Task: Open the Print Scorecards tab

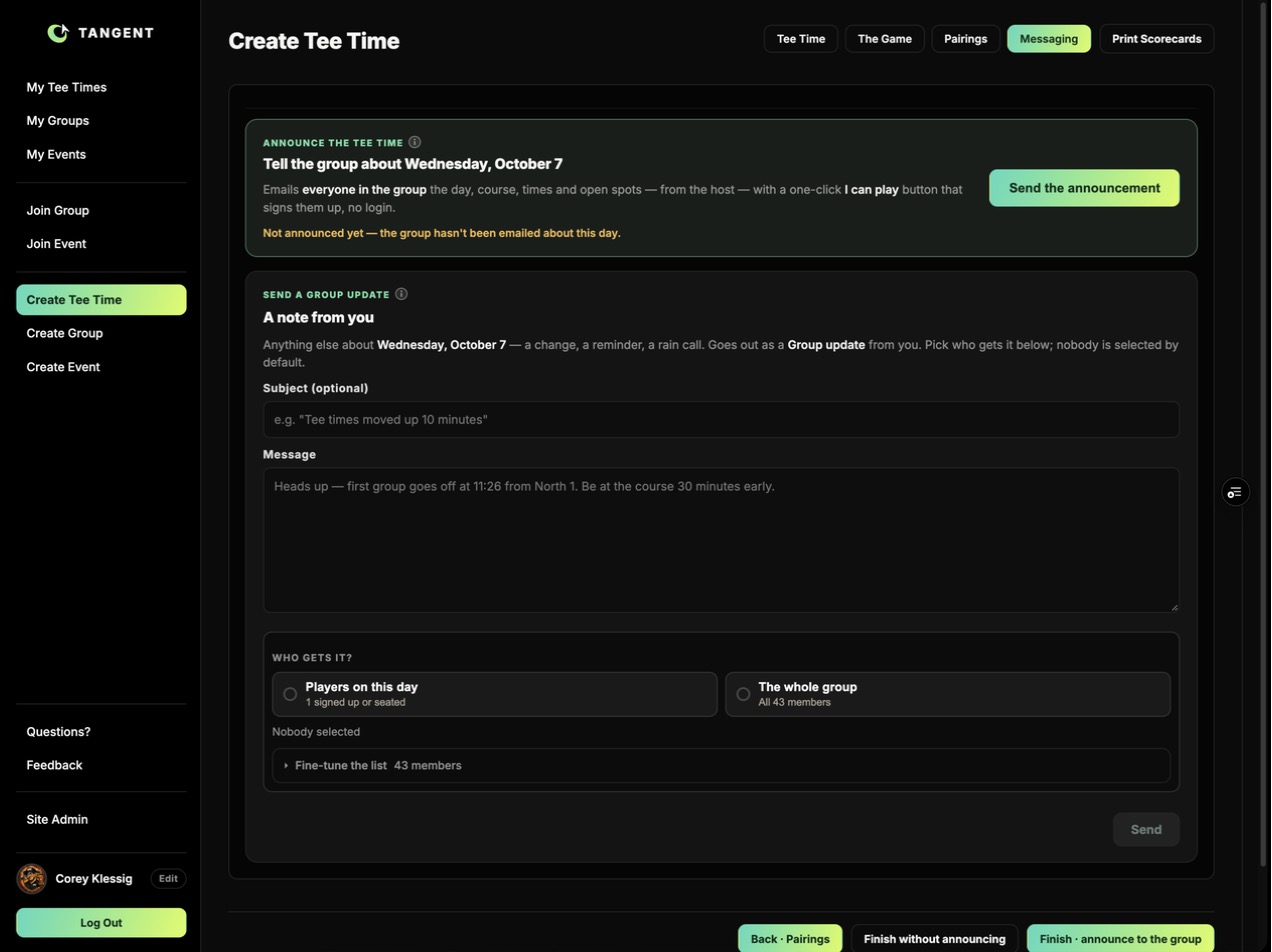Action: click(x=1157, y=39)
